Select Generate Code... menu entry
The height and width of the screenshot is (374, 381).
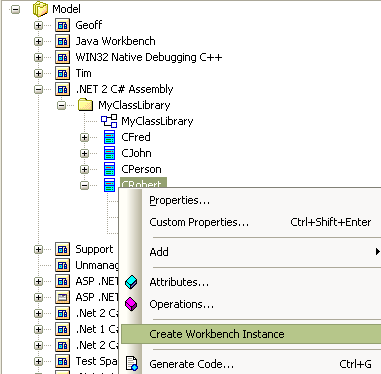pos(250,364)
